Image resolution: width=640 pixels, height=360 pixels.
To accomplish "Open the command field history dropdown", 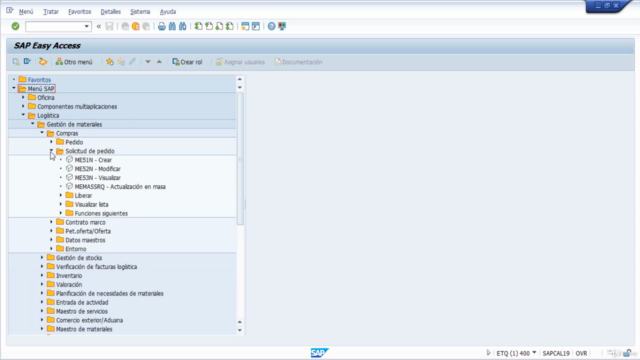I will click(x=87, y=27).
